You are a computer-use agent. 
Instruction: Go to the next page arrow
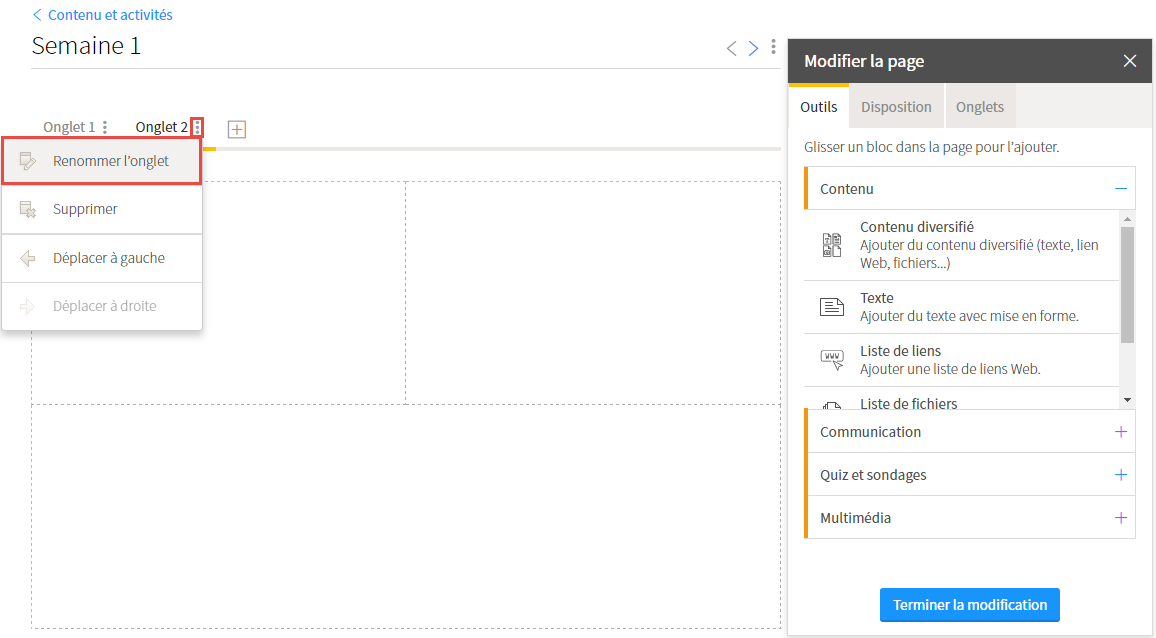click(753, 48)
